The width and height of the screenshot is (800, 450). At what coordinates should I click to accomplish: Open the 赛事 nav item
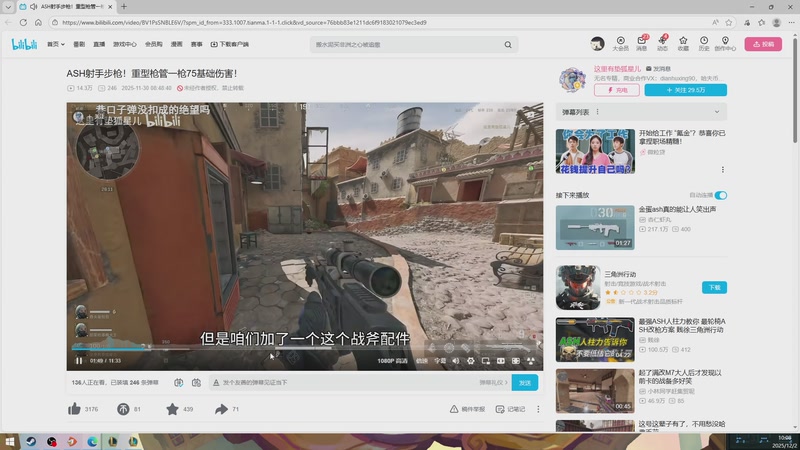pyautogui.click(x=196, y=44)
